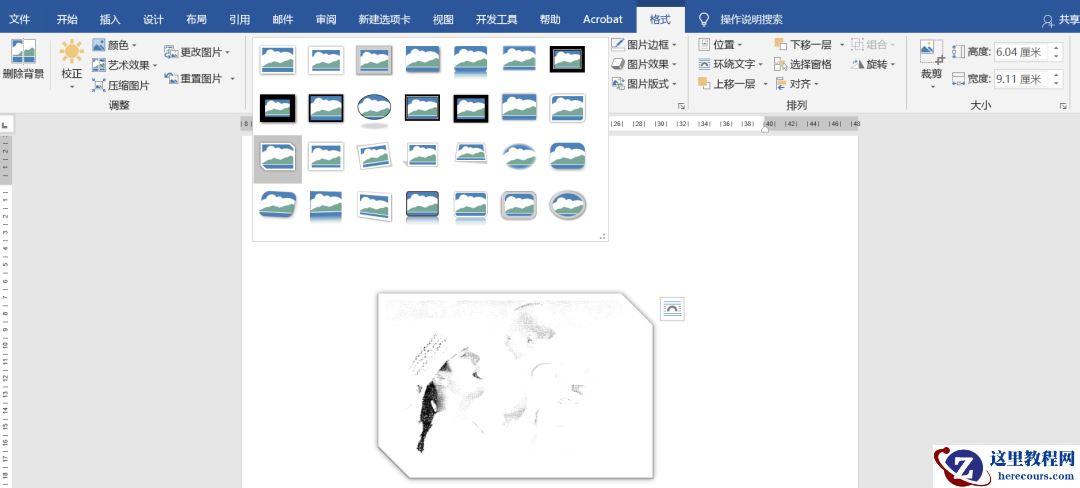The image size is (1080, 488).
Task: Switch to the 插入 insert tab
Action: (x=110, y=19)
